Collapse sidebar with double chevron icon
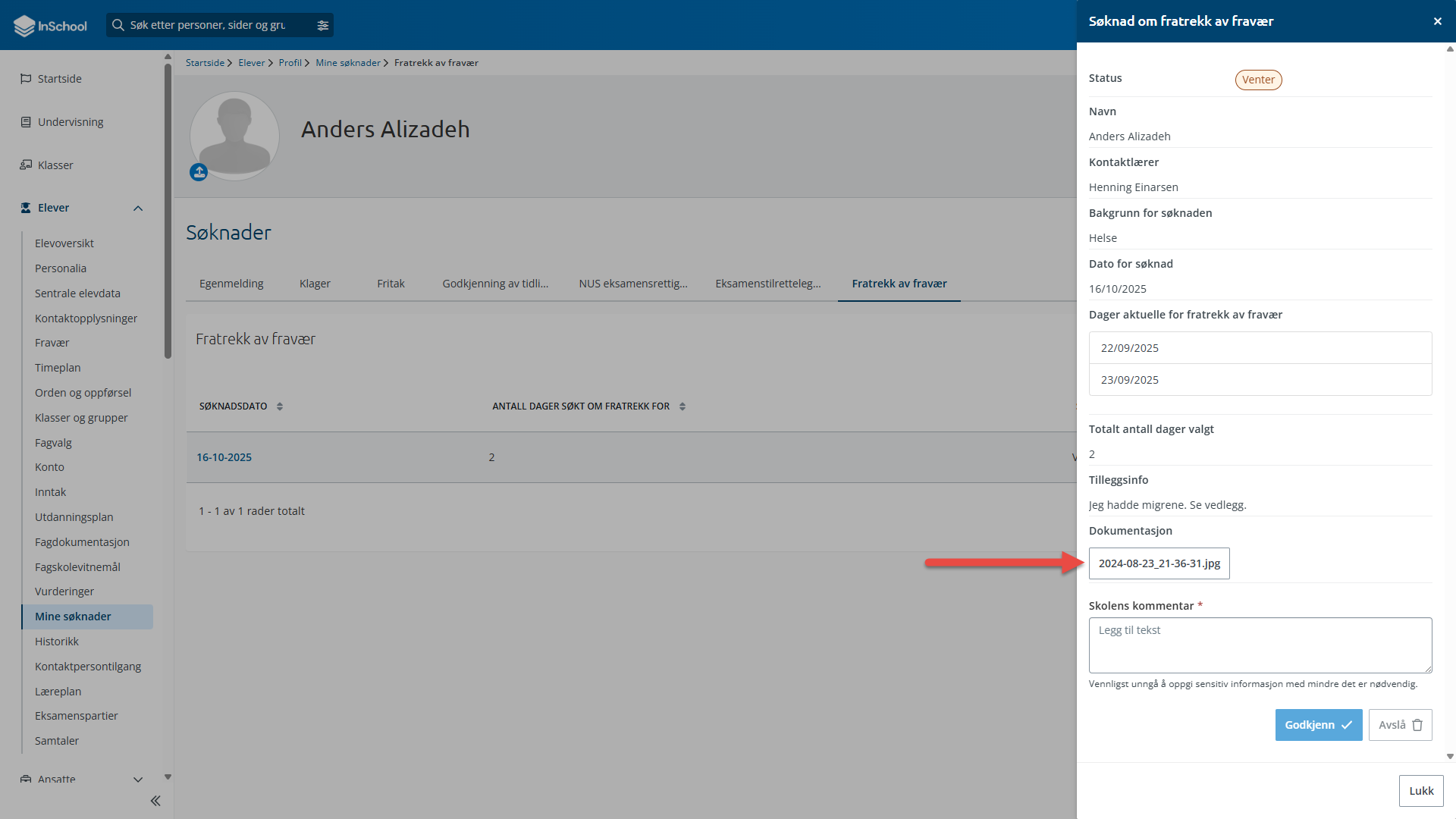 (155, 801)
